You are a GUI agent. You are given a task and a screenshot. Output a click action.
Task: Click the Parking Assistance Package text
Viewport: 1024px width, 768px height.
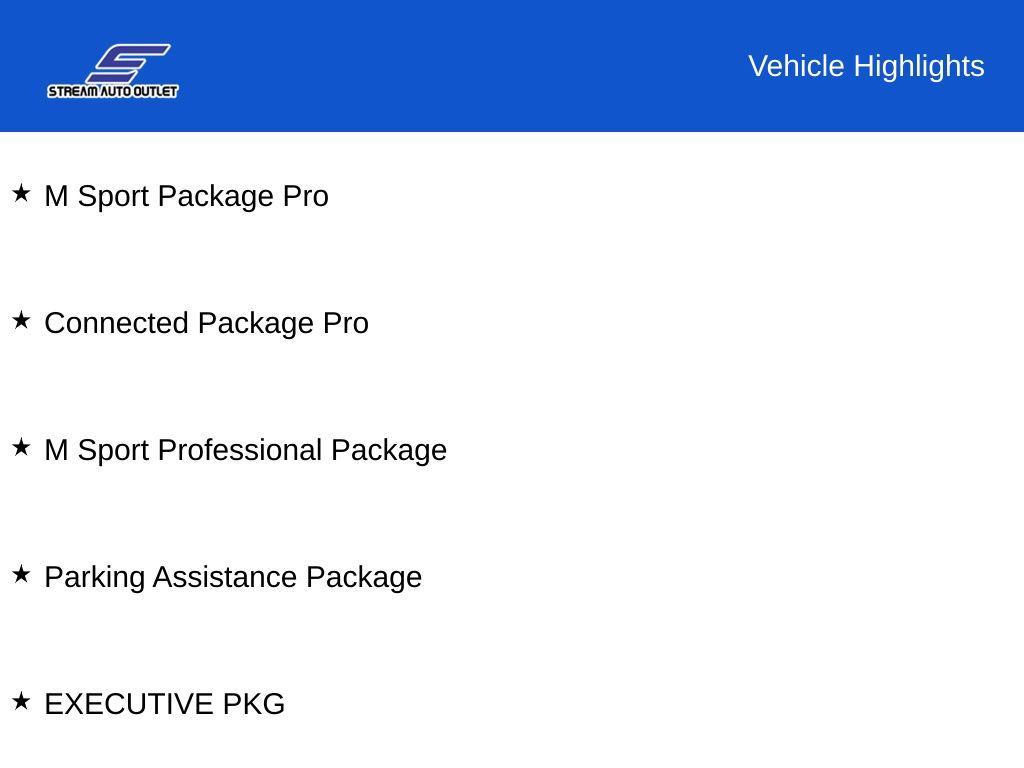pos(233,577)
